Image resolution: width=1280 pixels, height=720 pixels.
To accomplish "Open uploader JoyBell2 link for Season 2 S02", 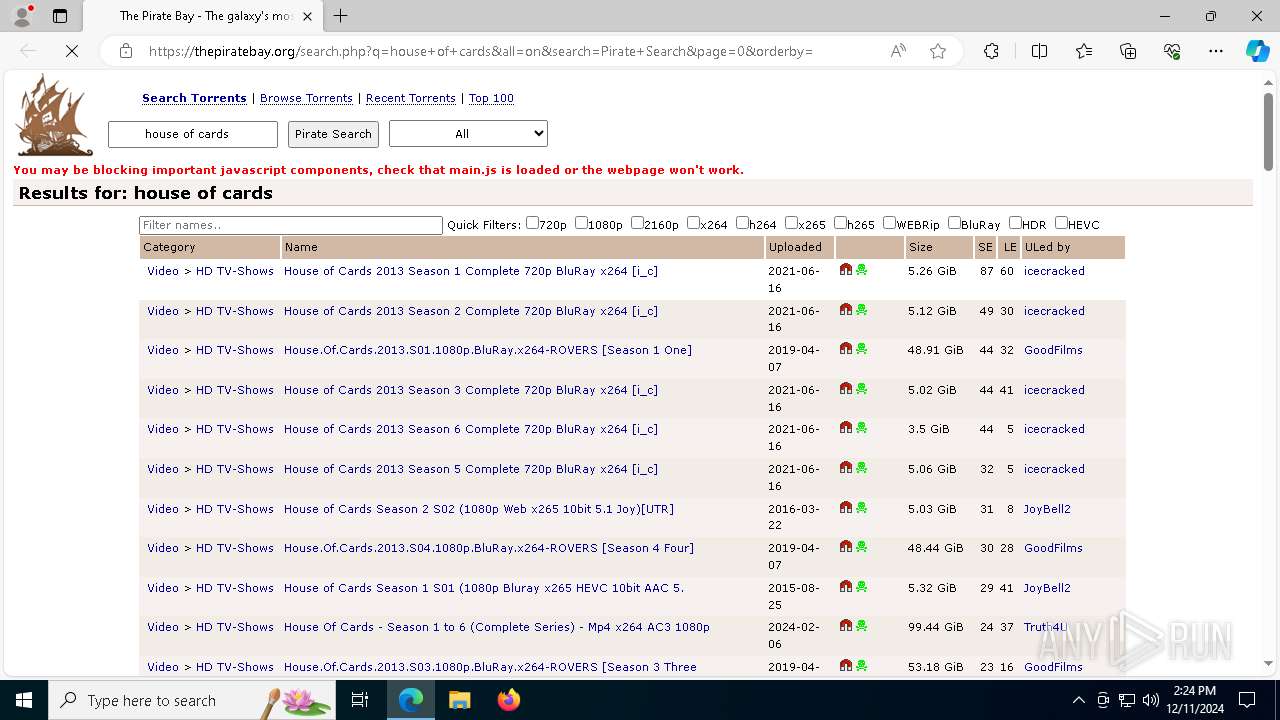I will pyautogui.click(x=1047, y=509).
